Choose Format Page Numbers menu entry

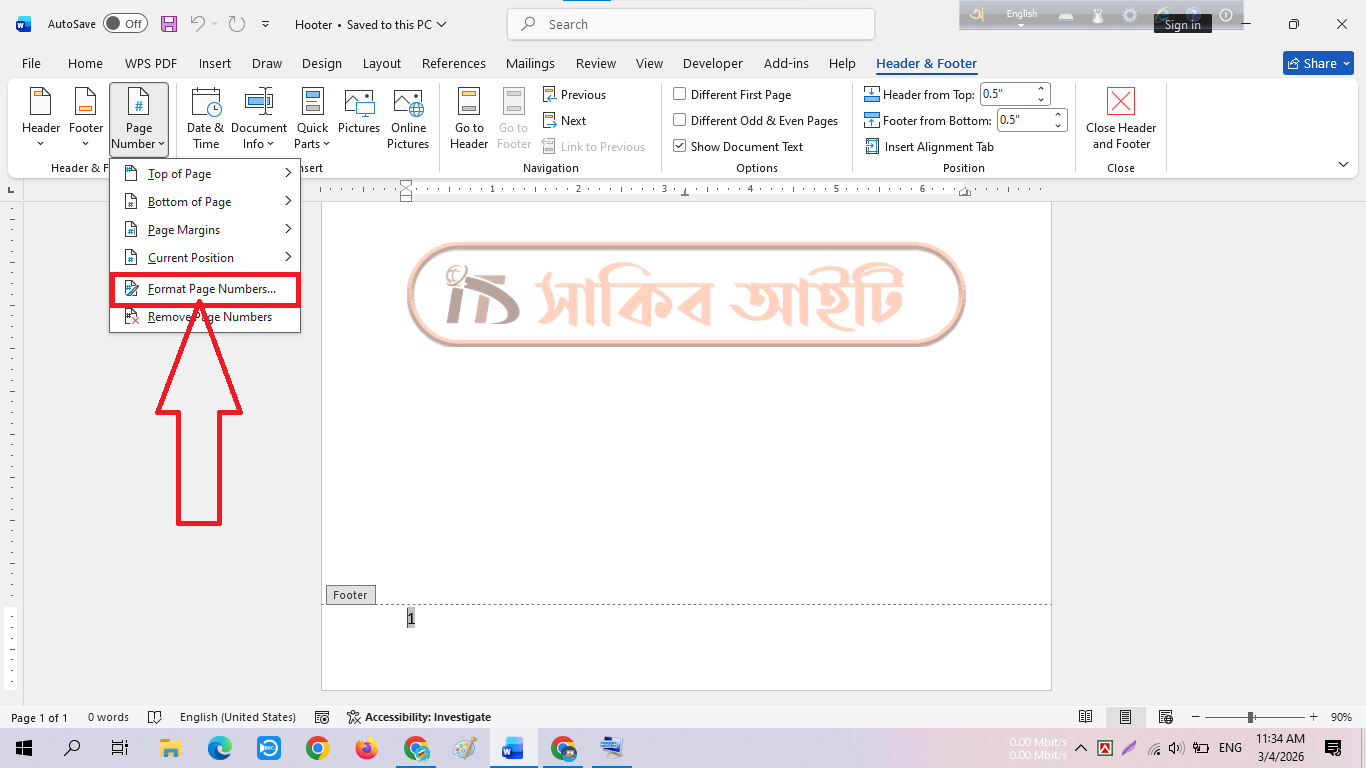(205, 289)
